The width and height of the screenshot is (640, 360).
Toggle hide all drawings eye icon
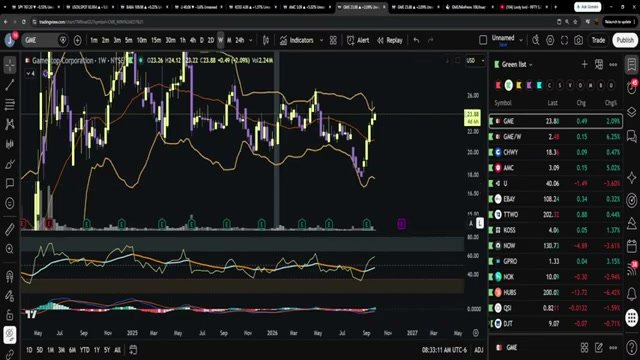[x=10, y=335]
